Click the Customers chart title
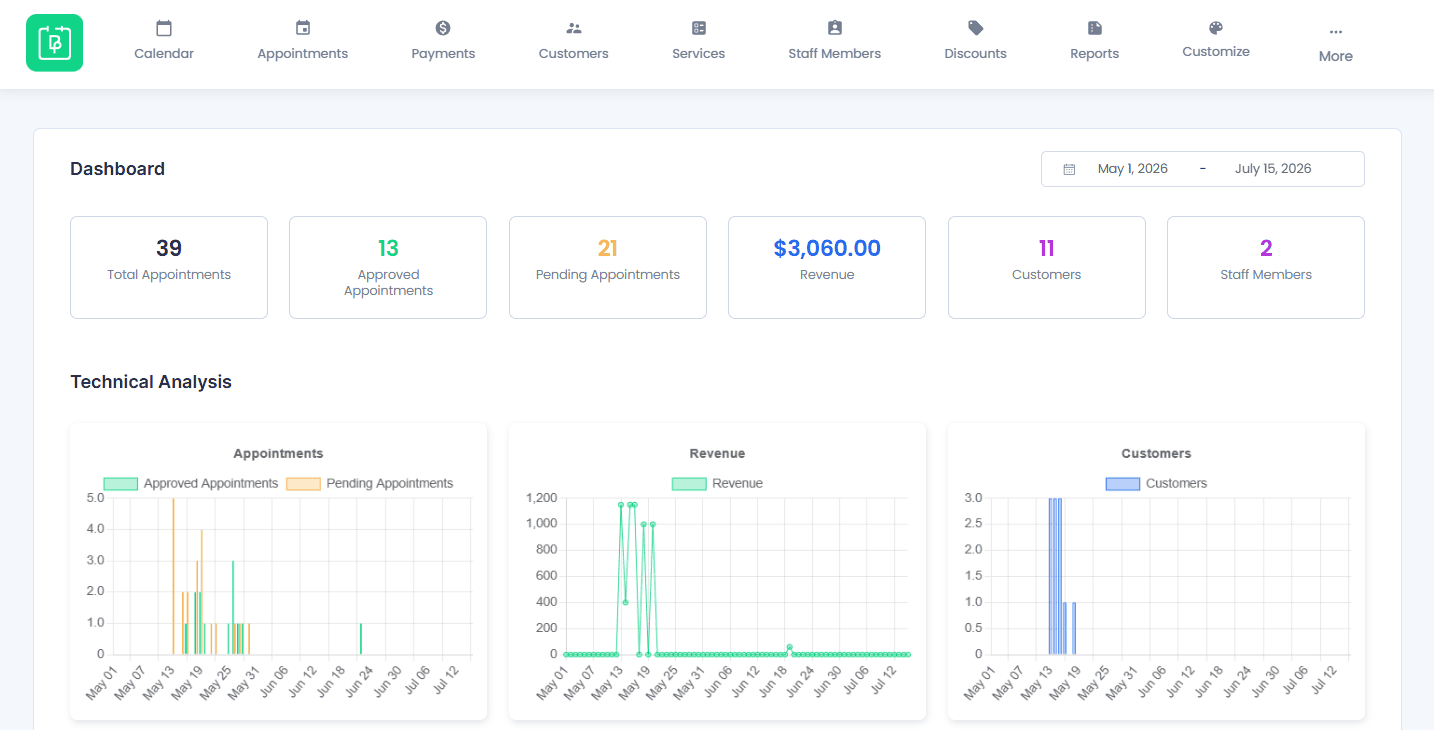Viewport: 1434px width, 730px height. [x=1156, y=454]
